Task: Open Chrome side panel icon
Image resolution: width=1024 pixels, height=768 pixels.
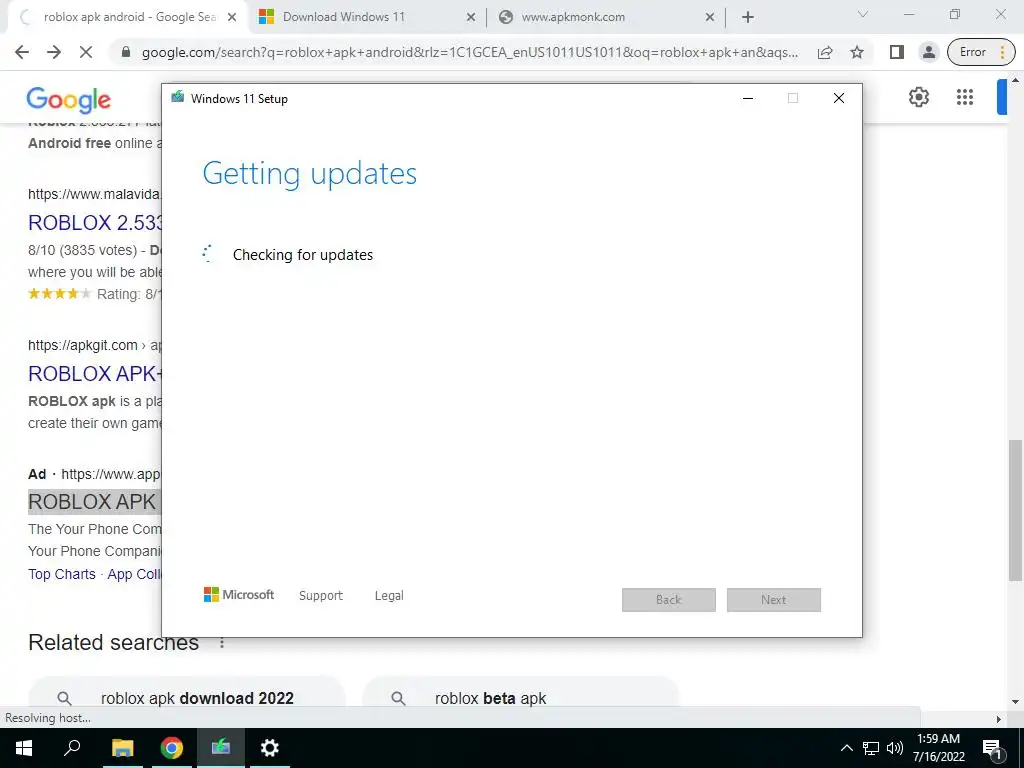Action: point(897,52)
